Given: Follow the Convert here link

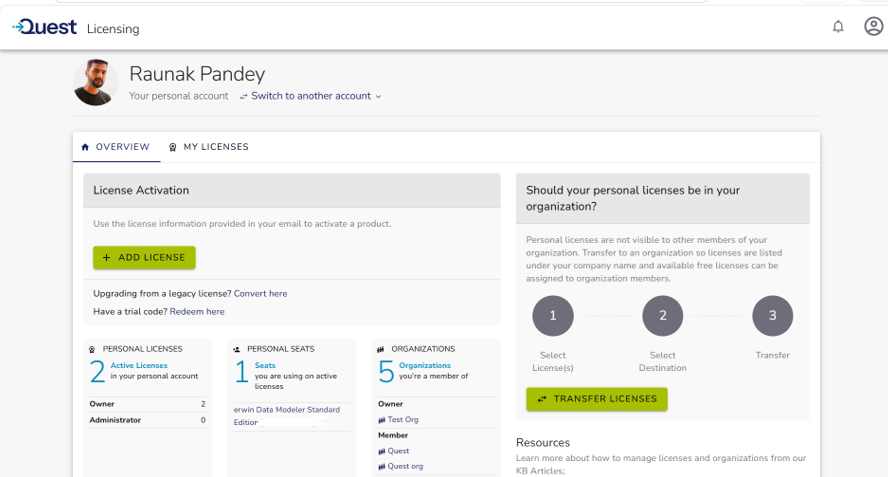Looking at the screenshot, I should point(261,293).
